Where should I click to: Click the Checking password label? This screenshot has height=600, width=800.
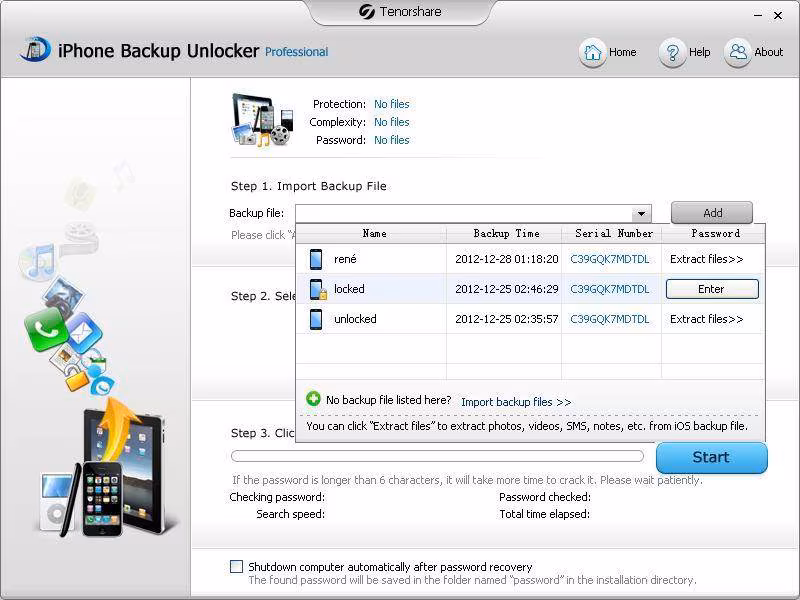[277, 497]
